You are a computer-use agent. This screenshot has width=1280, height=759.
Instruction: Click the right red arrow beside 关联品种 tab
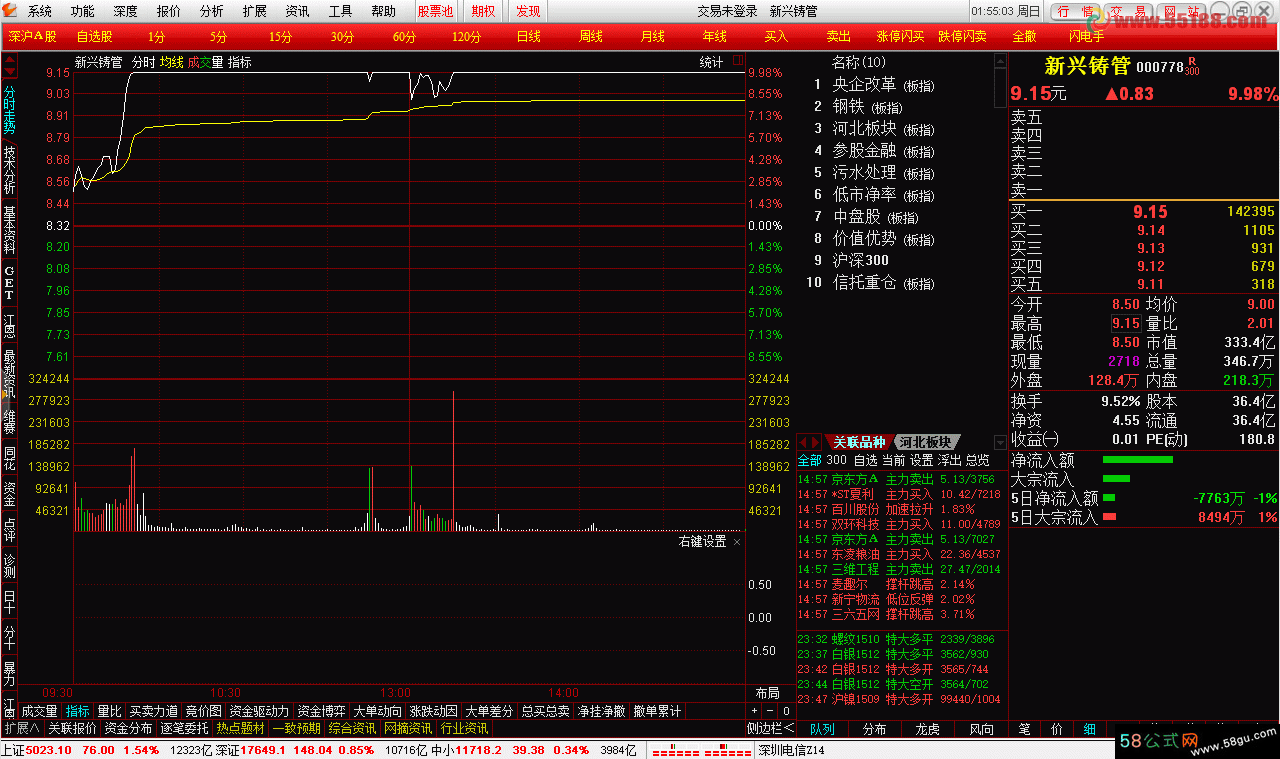coord(816,442)
